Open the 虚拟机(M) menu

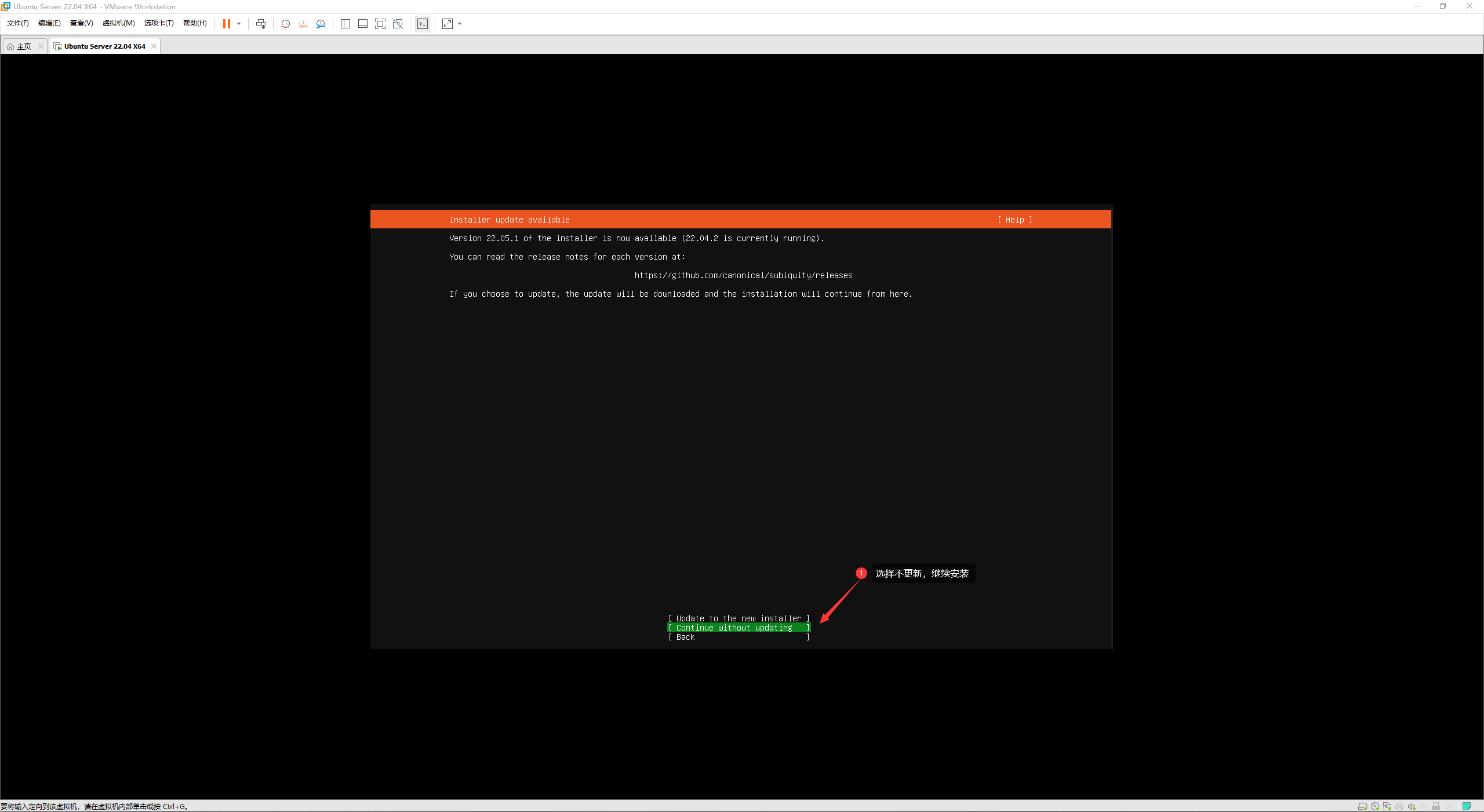click(118, 23)
